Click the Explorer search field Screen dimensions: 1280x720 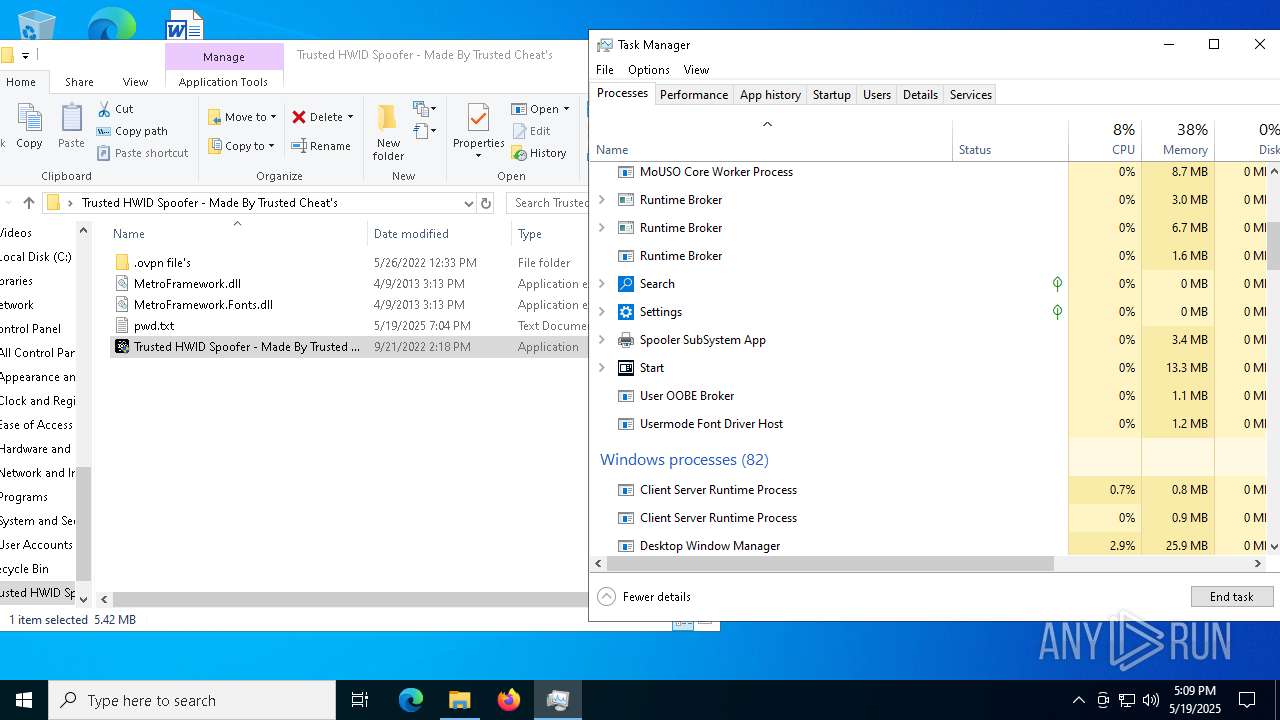(x=548, y=203)
